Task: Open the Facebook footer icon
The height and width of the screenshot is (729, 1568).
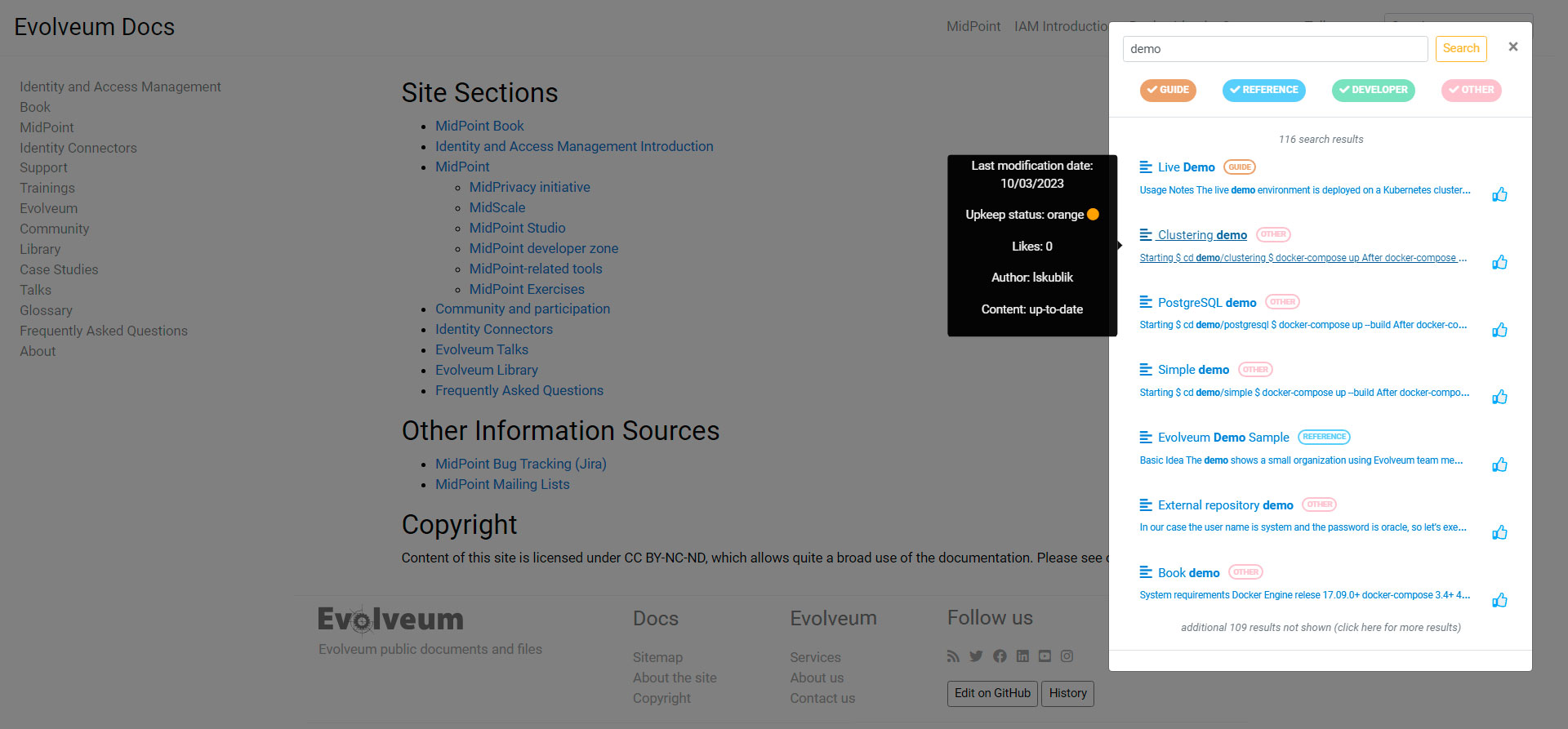Action: pos(1000,656)
